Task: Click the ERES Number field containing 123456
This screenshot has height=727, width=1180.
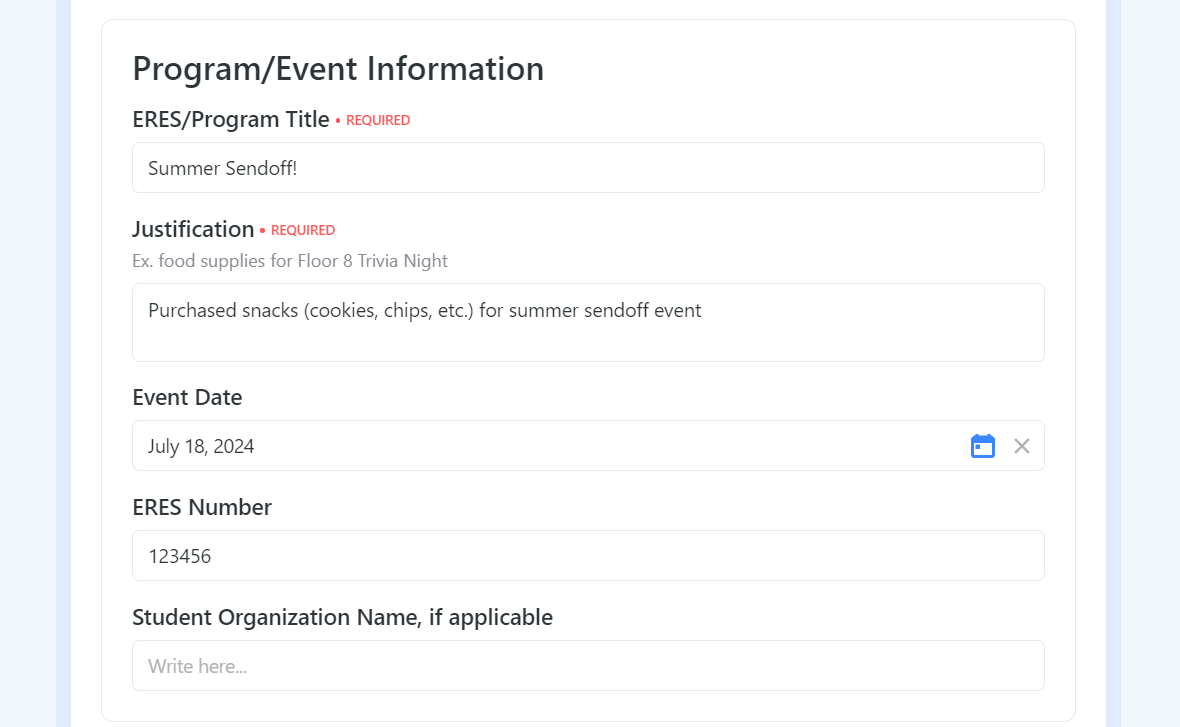Action: point(588,555)
